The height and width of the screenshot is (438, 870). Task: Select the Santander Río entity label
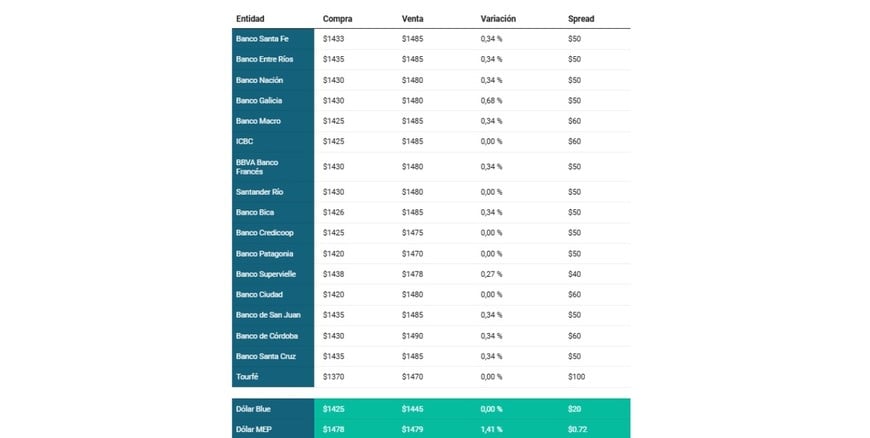260,191
